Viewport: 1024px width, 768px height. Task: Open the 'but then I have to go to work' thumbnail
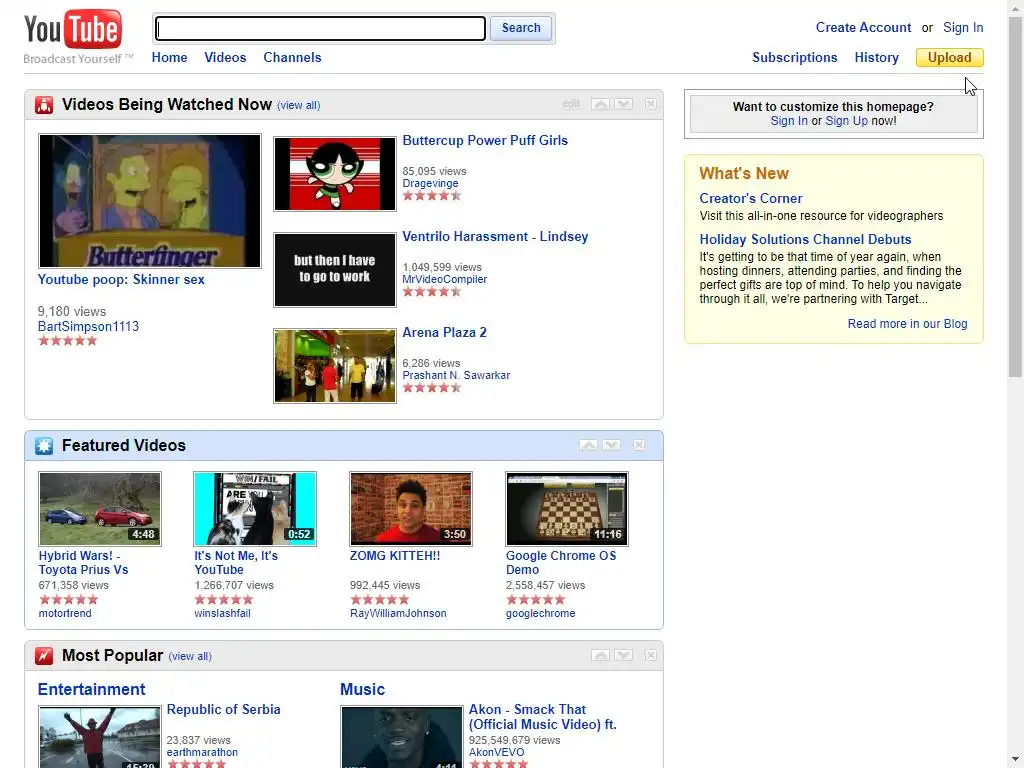click(334, 270)
